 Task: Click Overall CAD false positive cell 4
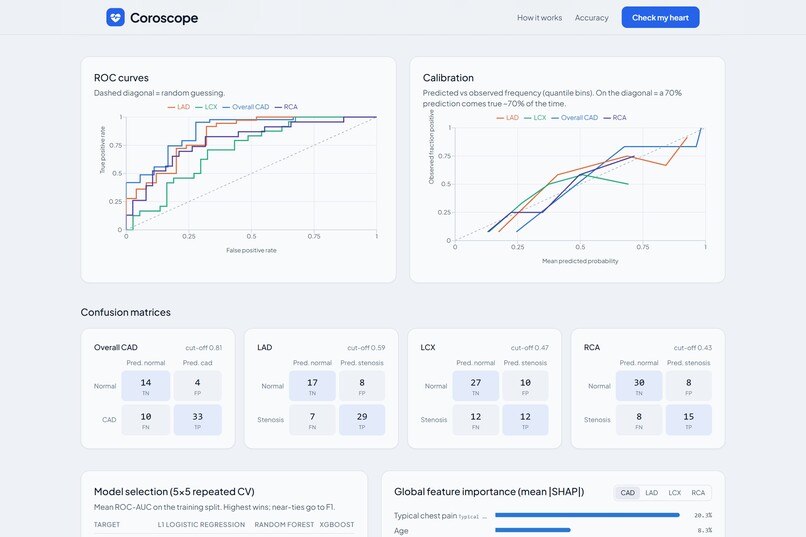point(197,386)
